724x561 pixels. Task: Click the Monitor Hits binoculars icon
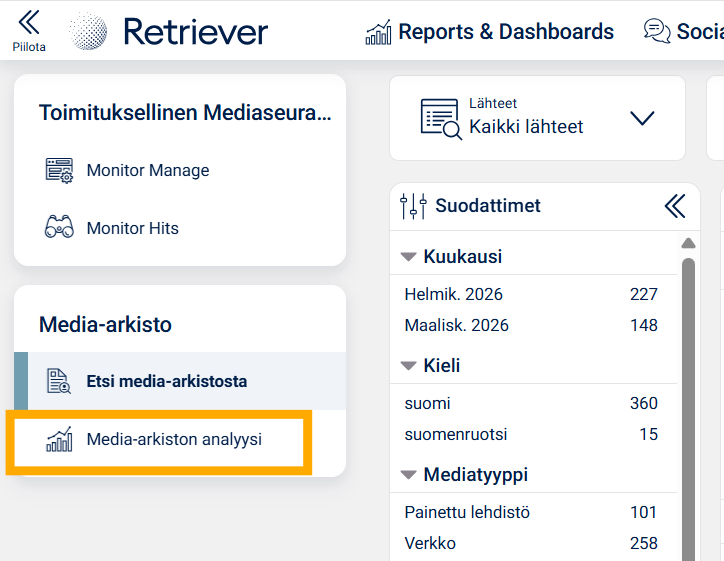click(x=59, y=228)
